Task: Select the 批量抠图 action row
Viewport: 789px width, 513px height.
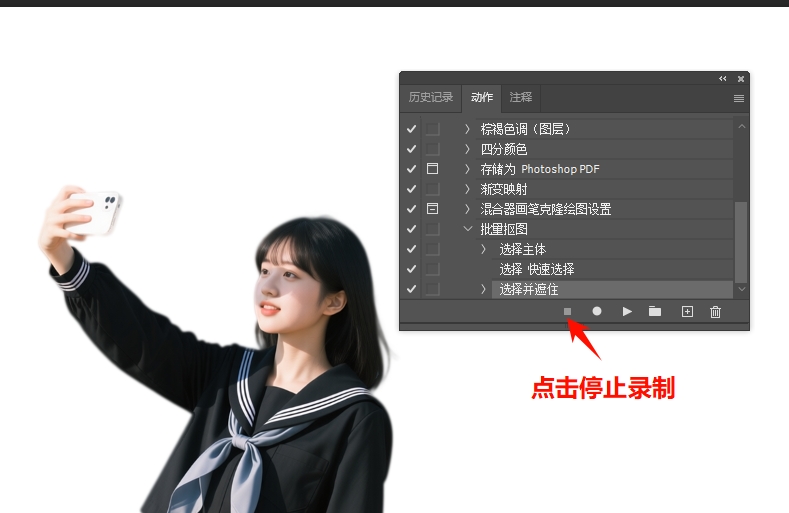Action: (604, 229)
